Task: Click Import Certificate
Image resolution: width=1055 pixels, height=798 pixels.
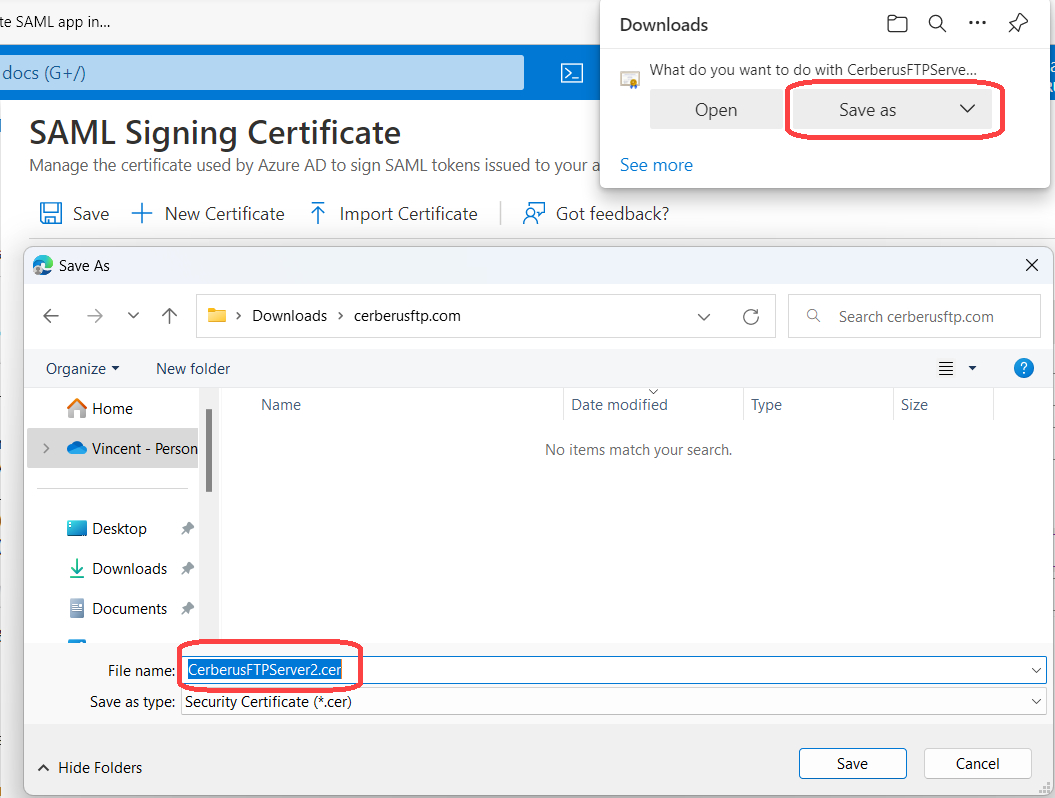Action: click(394, 214)
